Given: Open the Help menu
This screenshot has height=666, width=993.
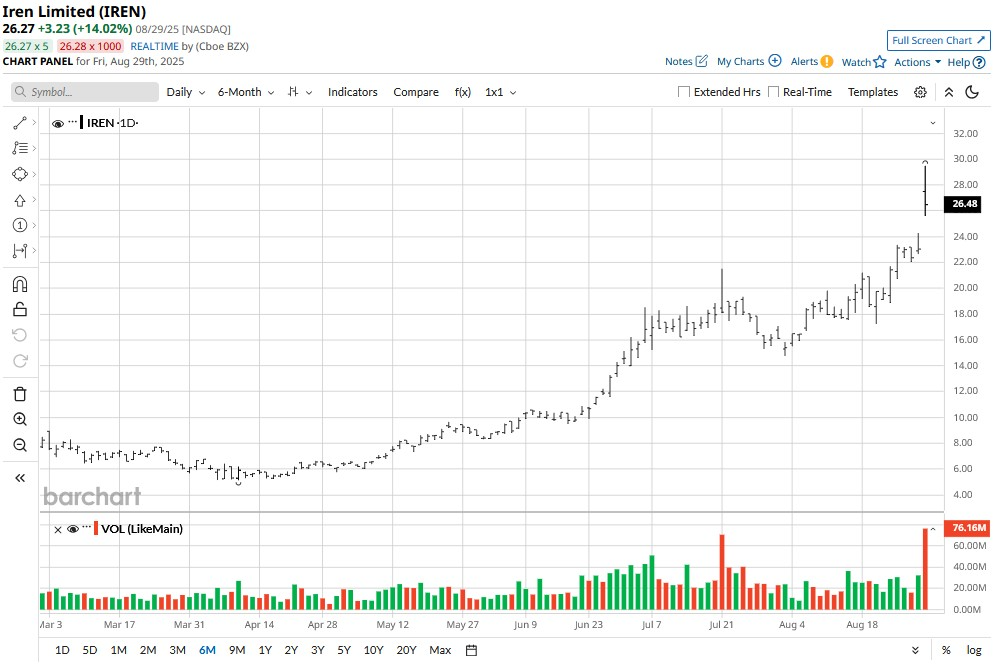Looking at the screenshot, I should pos(966,62).
